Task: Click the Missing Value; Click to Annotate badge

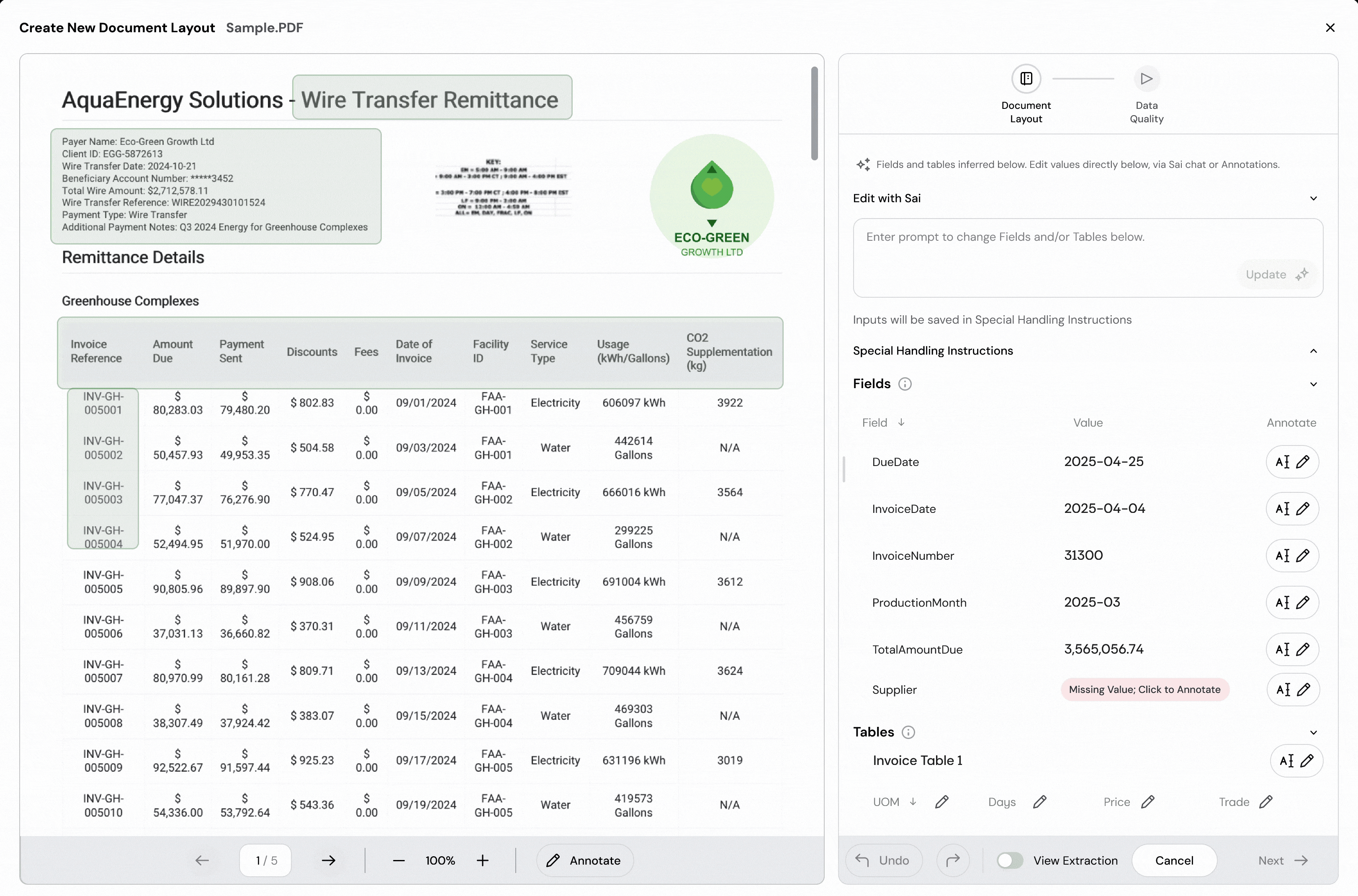Action: pyautogui.click(x=1145, y=690)
